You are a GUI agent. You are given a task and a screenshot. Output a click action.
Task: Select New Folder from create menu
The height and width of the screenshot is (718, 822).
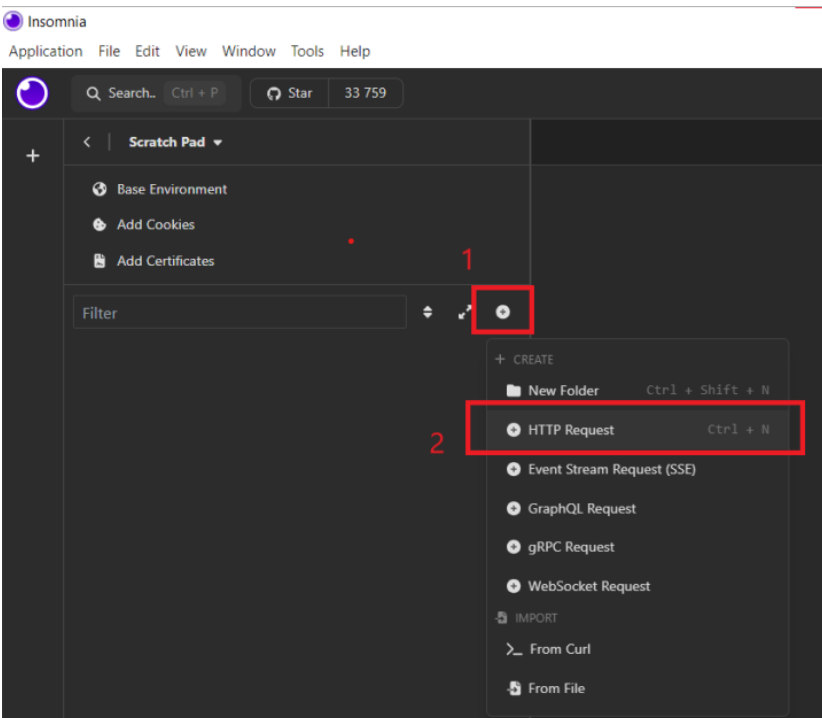(x=563, y=390)
